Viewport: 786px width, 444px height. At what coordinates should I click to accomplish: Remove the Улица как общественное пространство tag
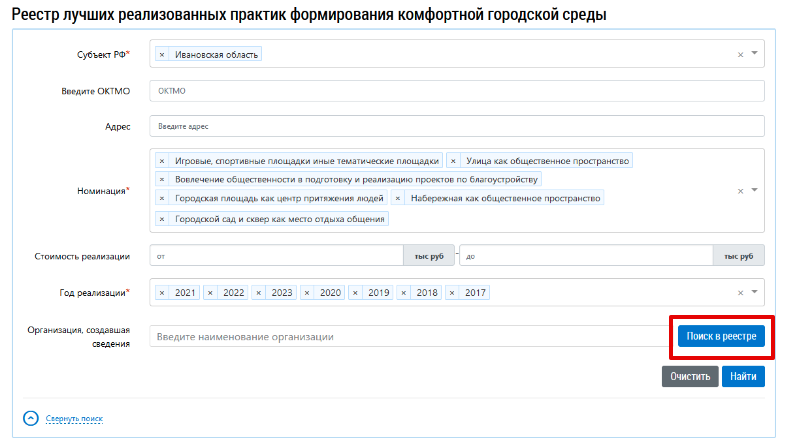pos(454,160)
